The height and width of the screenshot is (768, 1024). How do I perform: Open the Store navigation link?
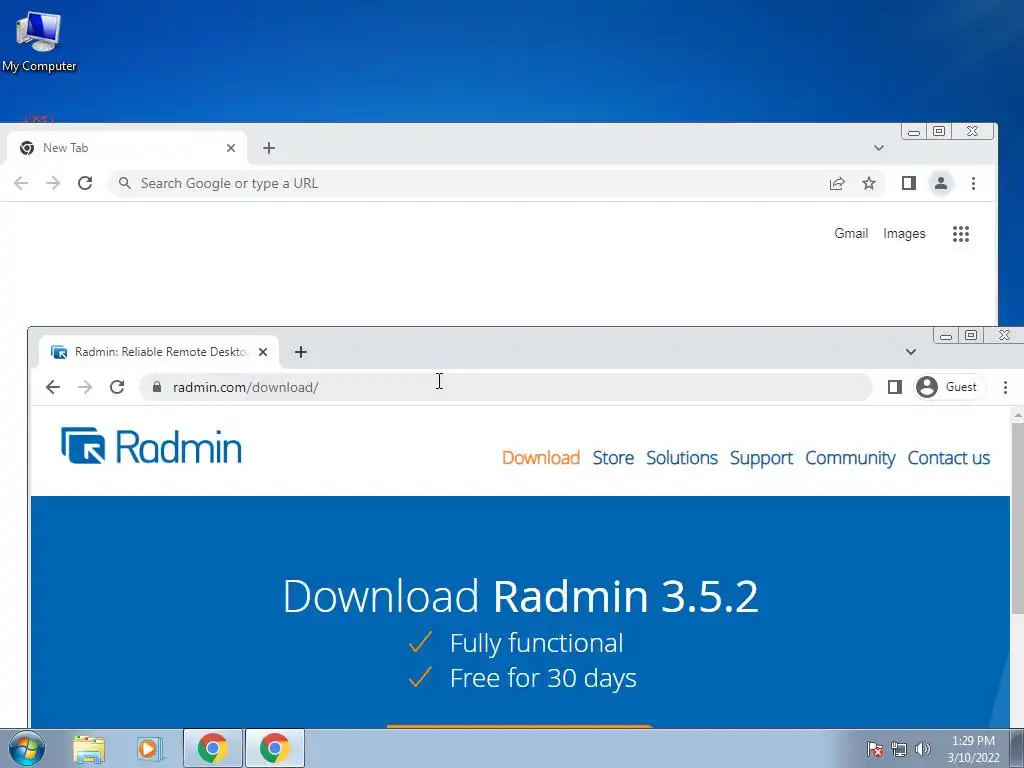coord(613,458)
